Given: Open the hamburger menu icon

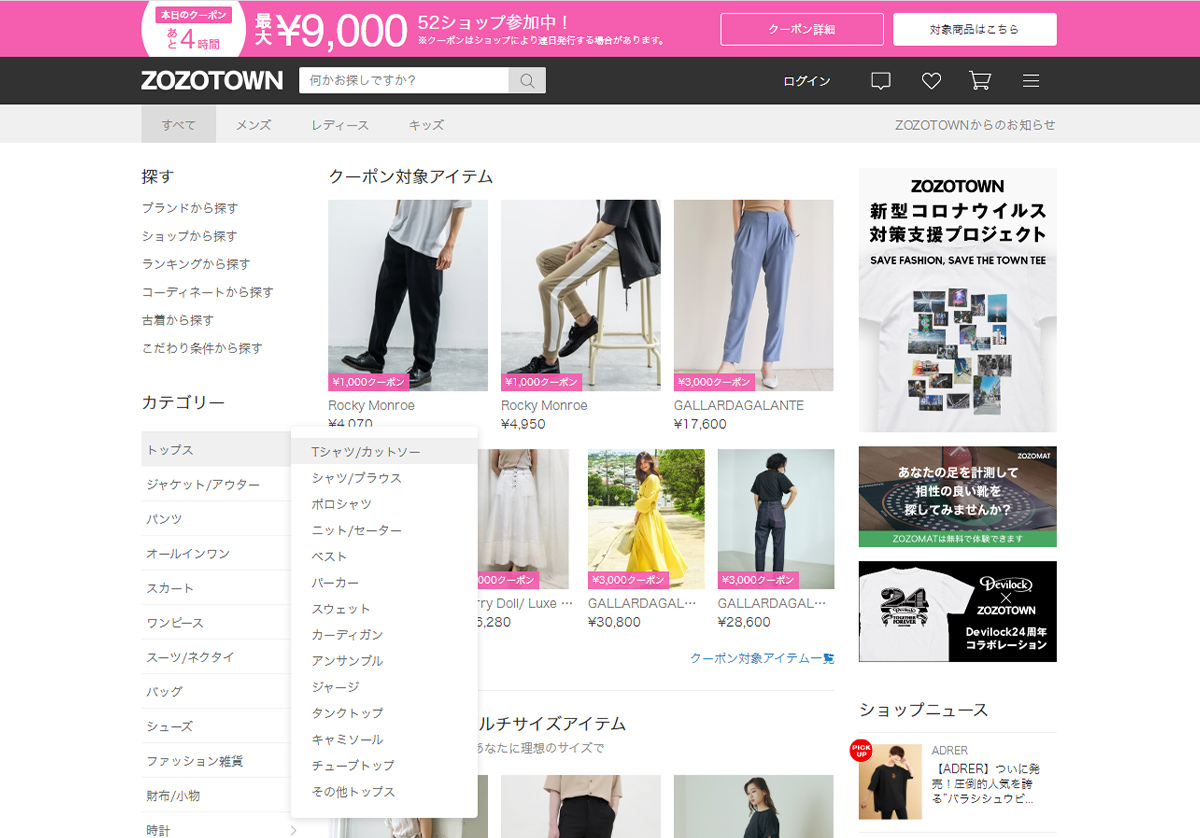Looking at the screenshot, I should point(1031,81).
